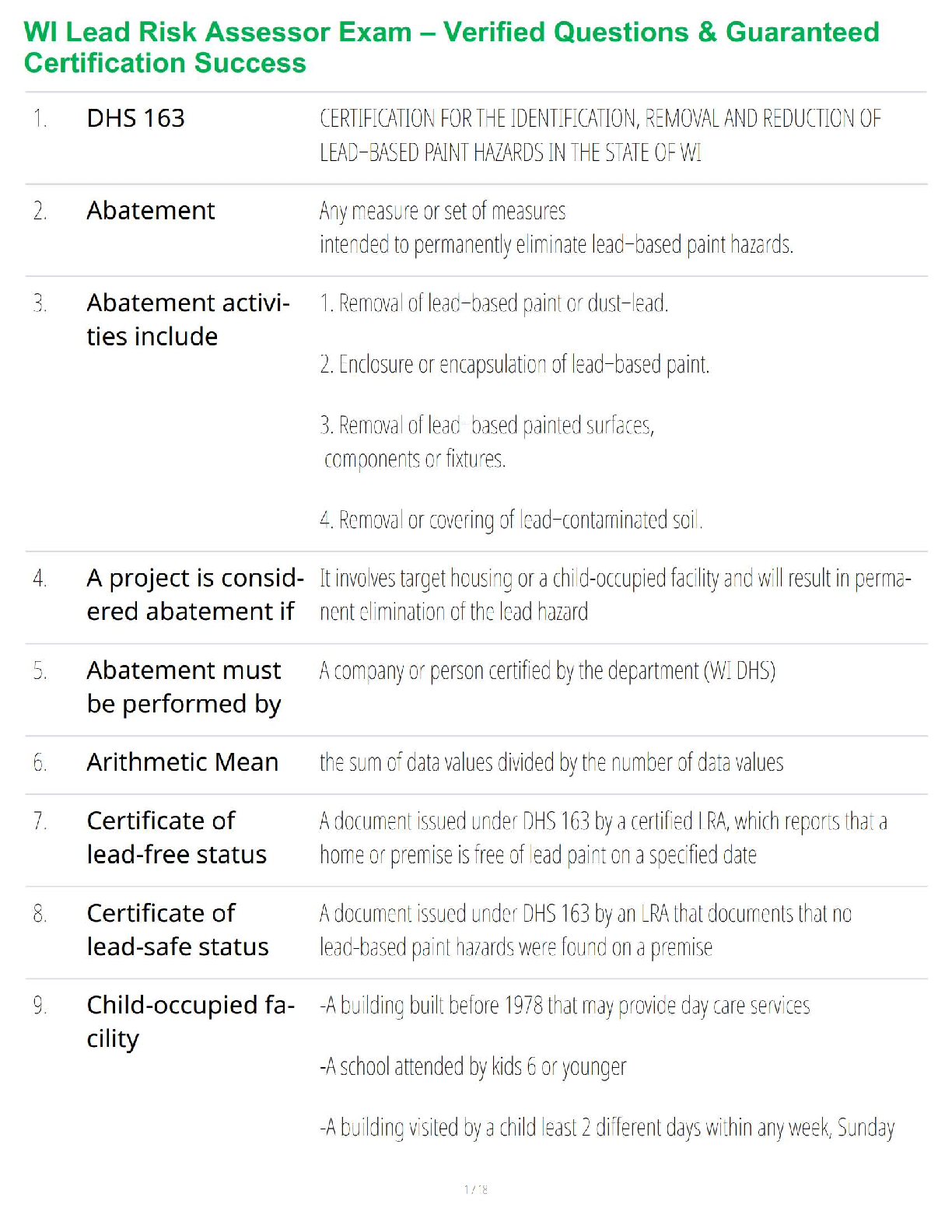
Task: Click the definition "the sum of data values divided"
Action: (551, 762)
